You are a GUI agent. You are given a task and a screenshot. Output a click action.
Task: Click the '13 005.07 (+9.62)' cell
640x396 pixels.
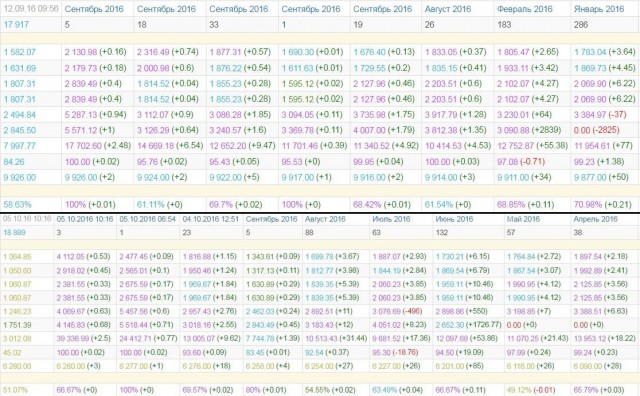(x=211, y=338)
